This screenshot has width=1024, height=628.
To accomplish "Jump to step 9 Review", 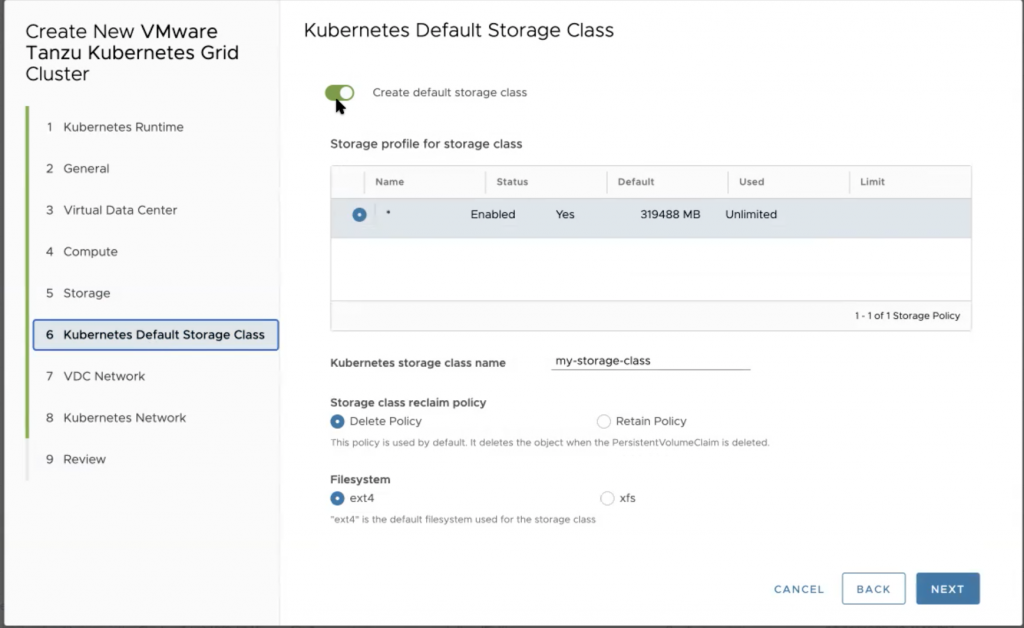I will (x=84, y=459).
